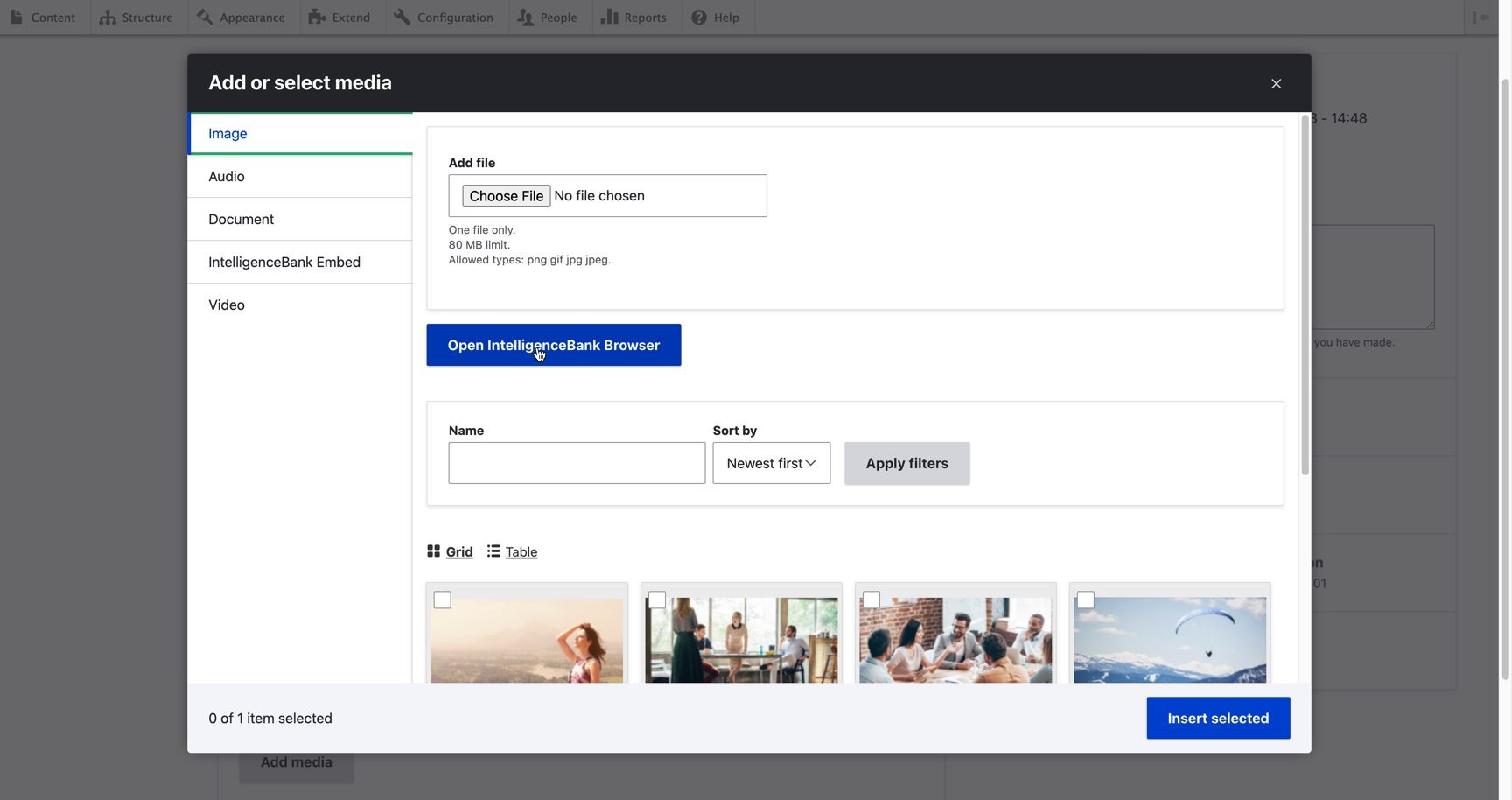
Task: Click the Appearance paintbrush icon
Action: pyautogui.click(x=205, y=18)
